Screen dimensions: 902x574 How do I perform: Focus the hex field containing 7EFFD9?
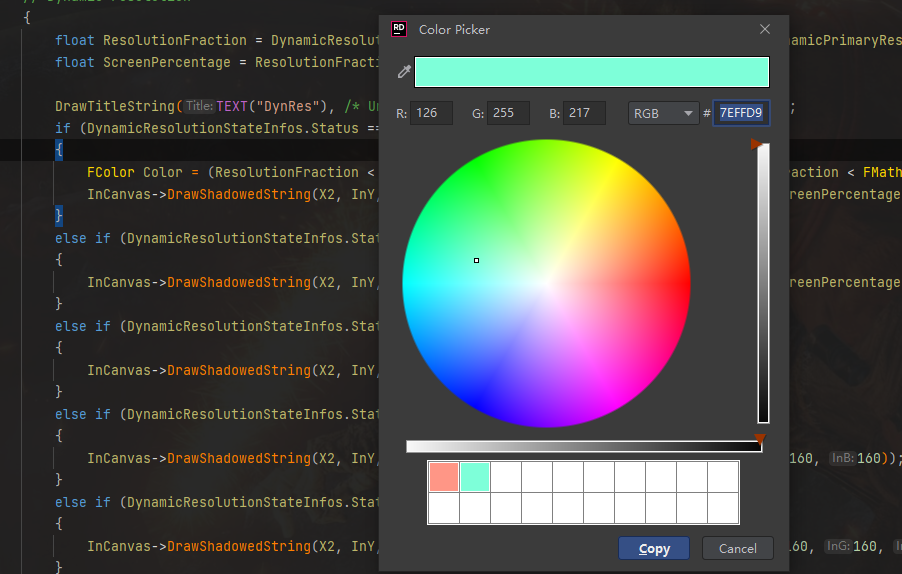(741, 113)
